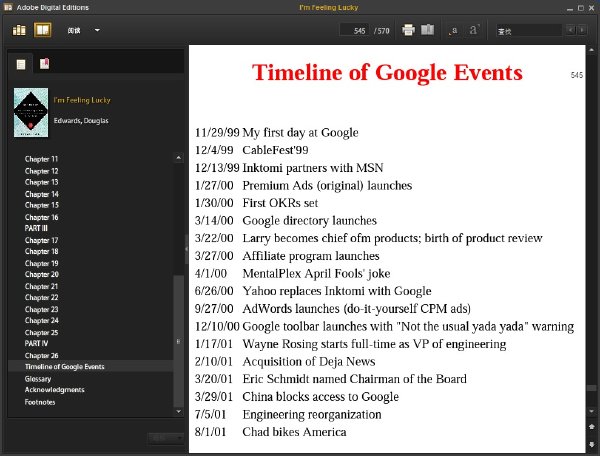Open the Footnotes entry
This screenshot has height=456, width=600.
[40, 402]
